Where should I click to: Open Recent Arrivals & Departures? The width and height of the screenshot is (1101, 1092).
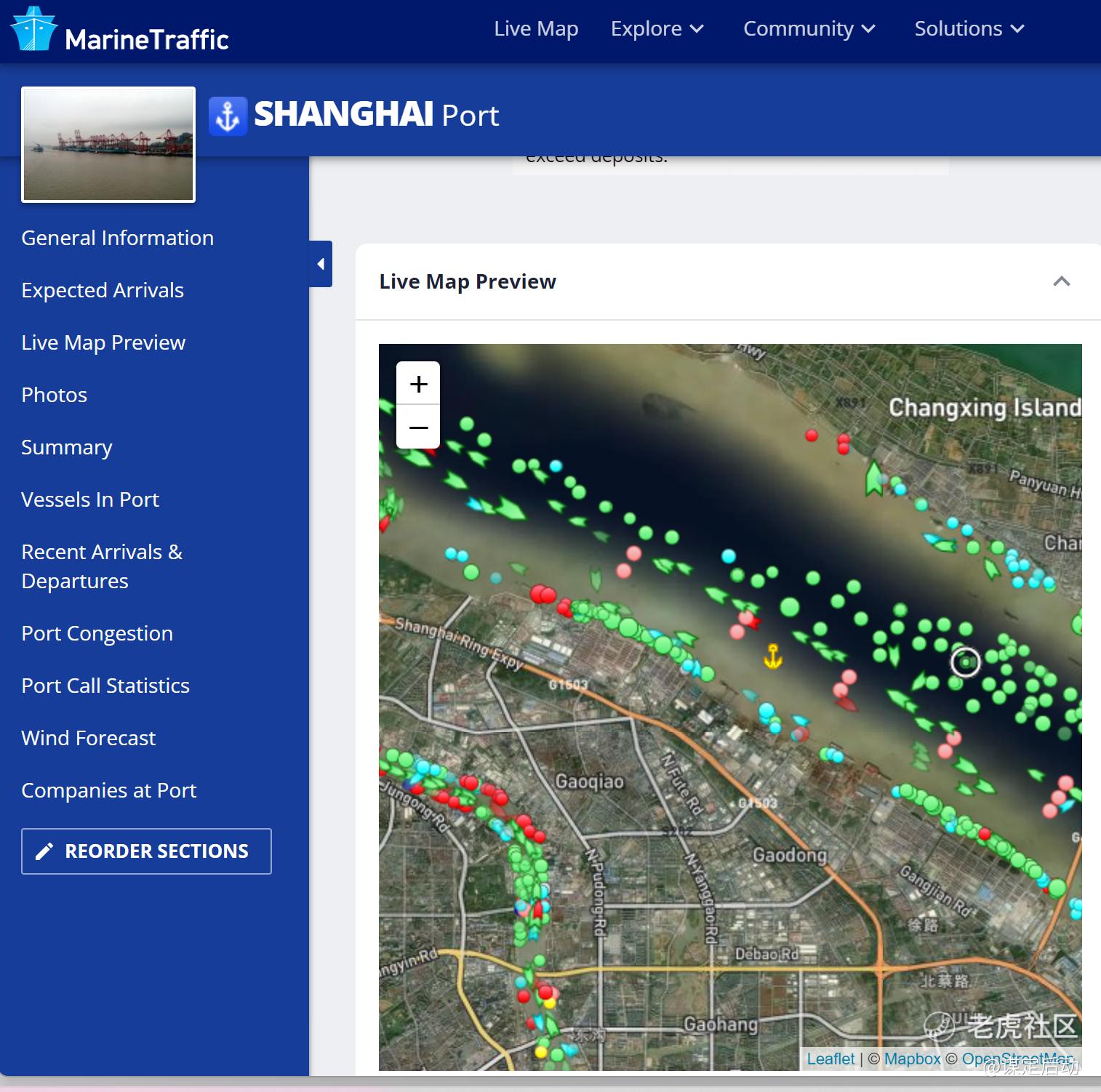tap(102, 566)
